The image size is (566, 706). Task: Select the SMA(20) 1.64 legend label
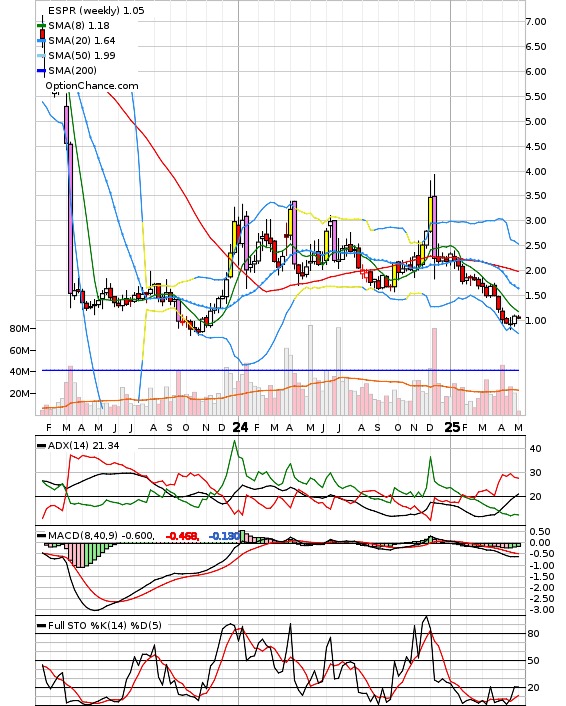tap(82, 41)
